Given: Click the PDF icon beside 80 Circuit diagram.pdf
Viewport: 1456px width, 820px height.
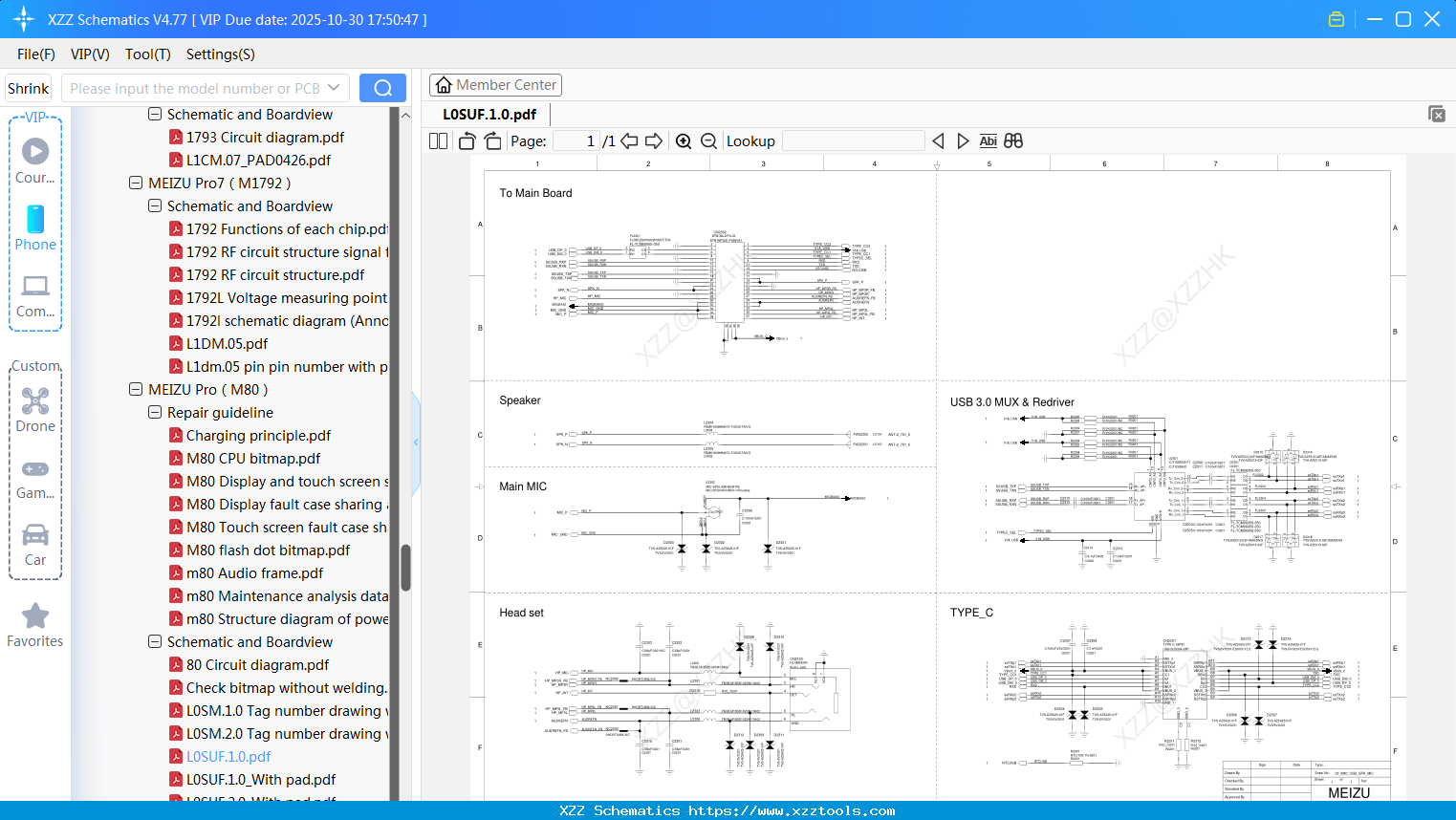Looking at the screenshot, I should pyautogui.click(x=176, y=664).
